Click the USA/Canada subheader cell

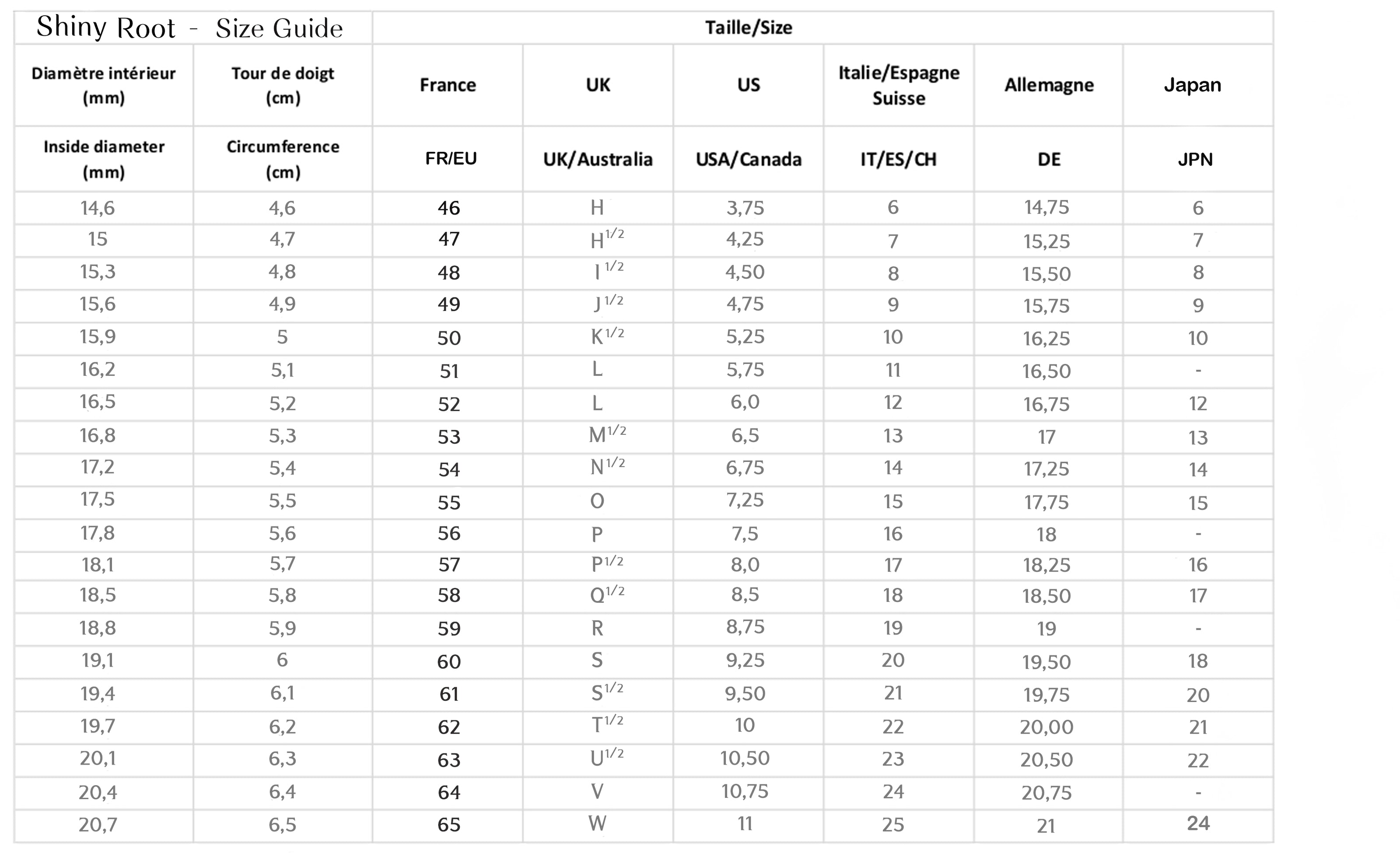[748, 160]
